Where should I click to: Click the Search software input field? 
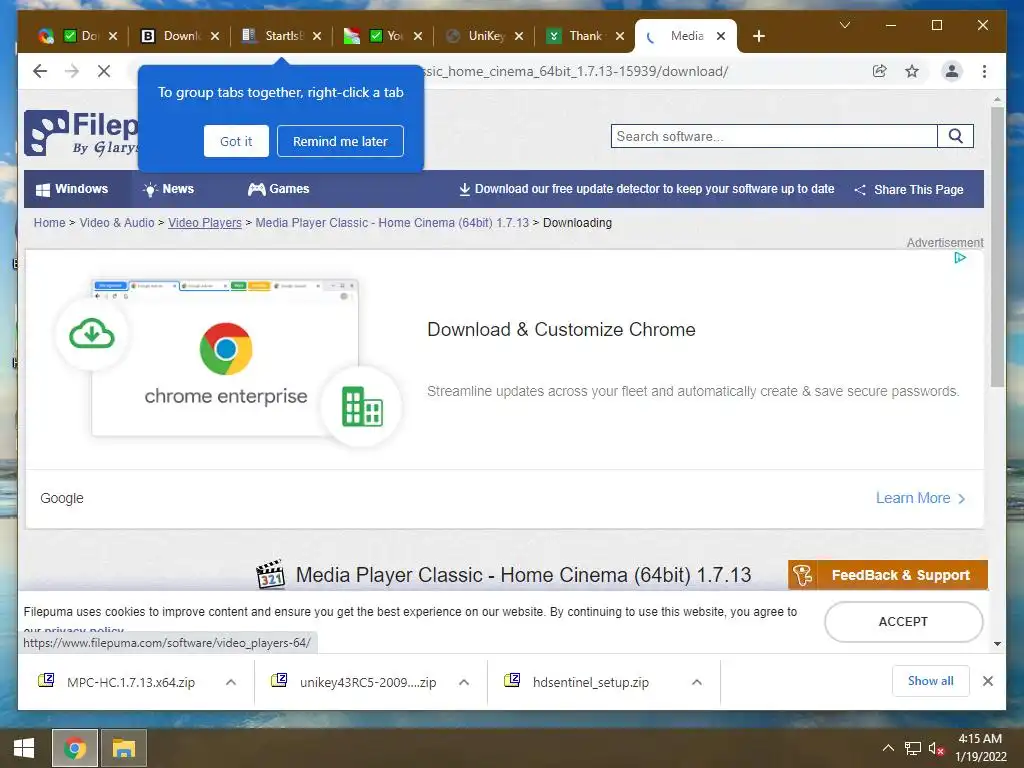click(774, 136)
